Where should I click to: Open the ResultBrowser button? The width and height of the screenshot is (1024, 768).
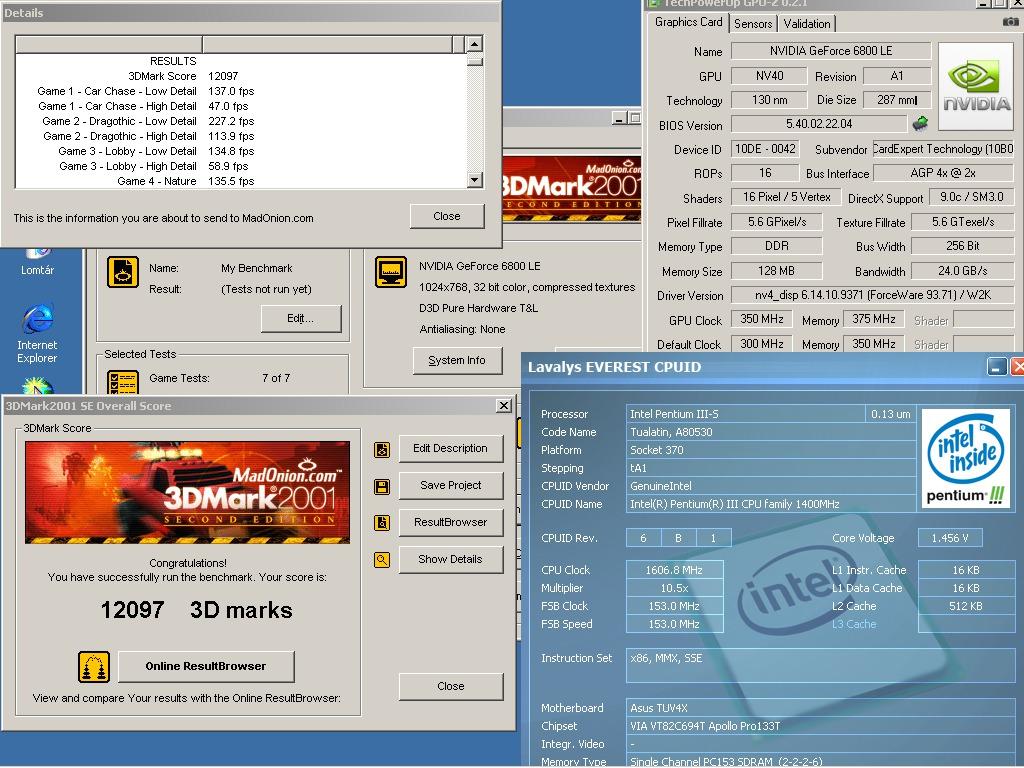451,522
